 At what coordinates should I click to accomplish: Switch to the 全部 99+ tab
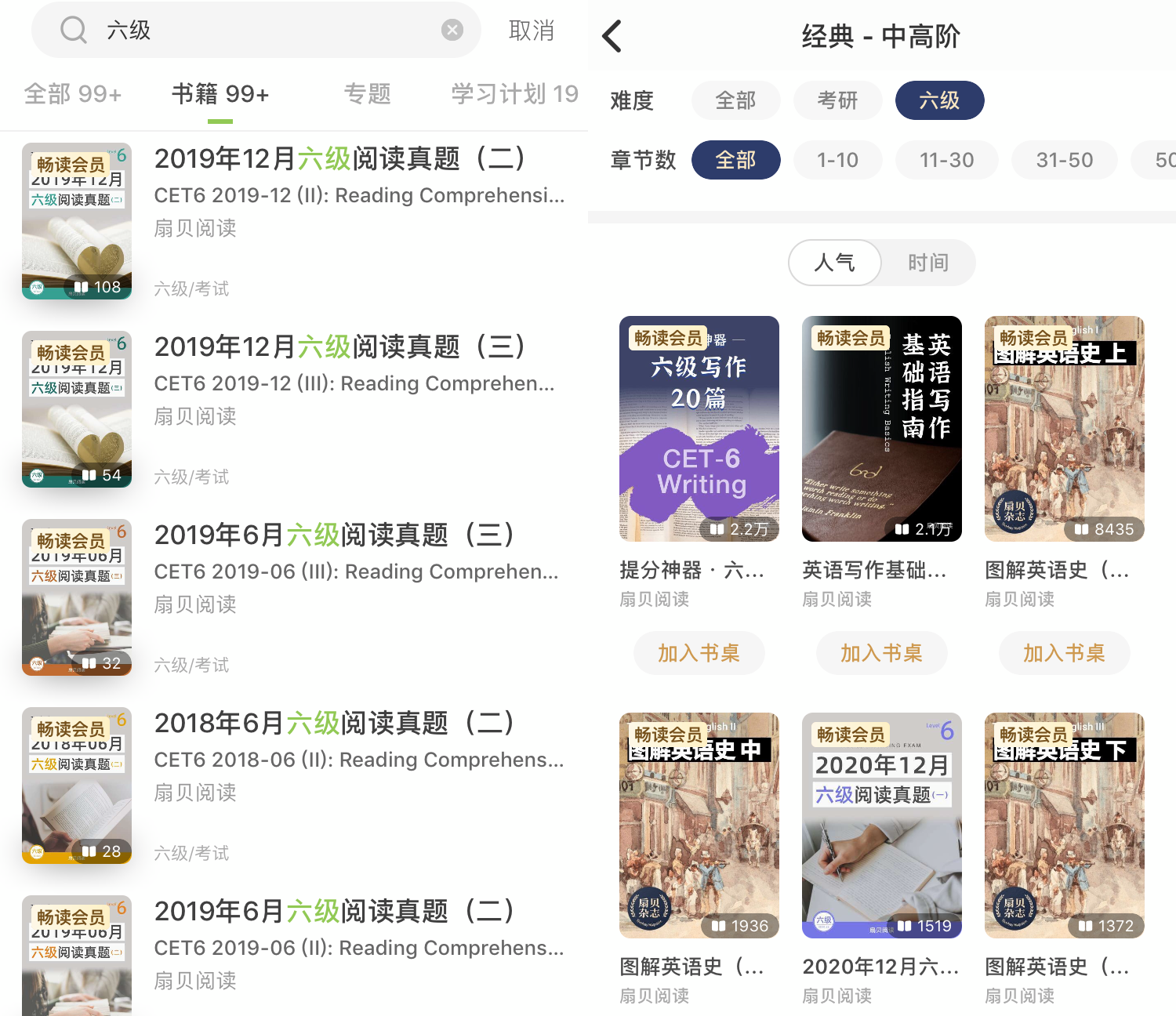tap(73, 94)
